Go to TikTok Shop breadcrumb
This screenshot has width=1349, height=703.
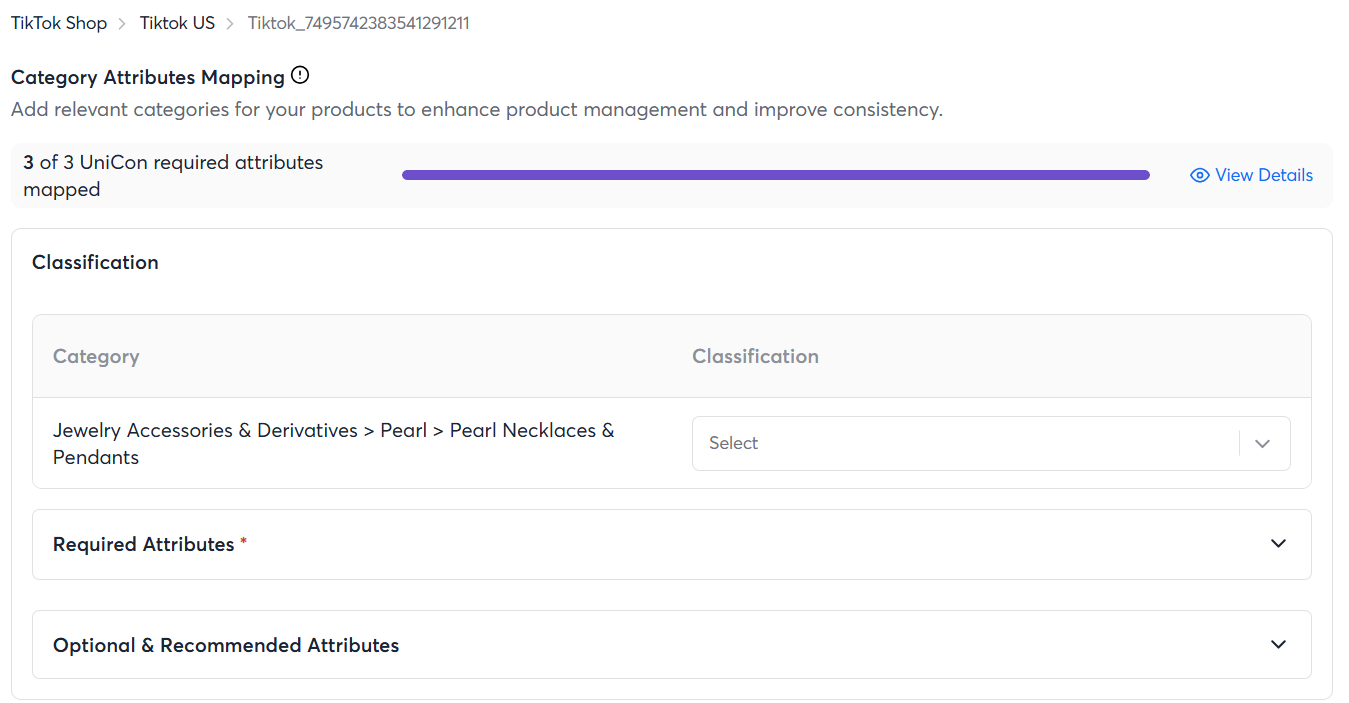(x=59, y=23)
